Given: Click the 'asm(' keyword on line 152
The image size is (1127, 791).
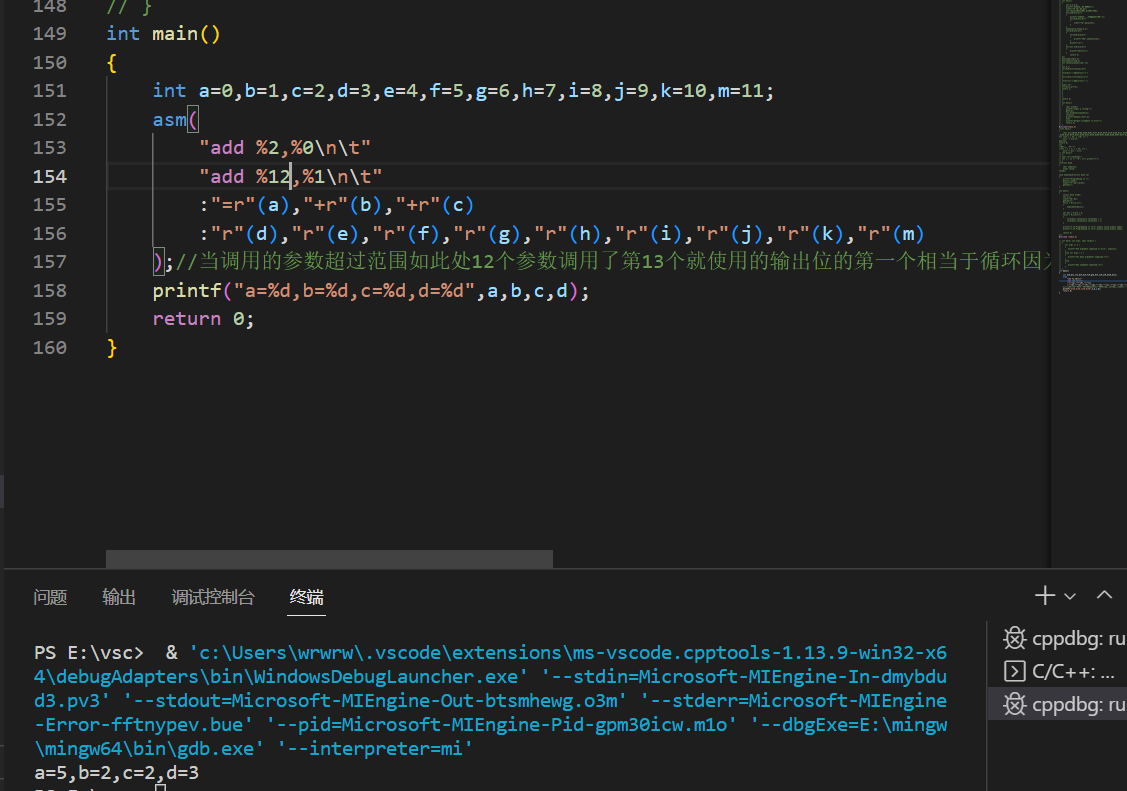Looking at the screenshot, I should pyautogui.click(x=175, y=119).
